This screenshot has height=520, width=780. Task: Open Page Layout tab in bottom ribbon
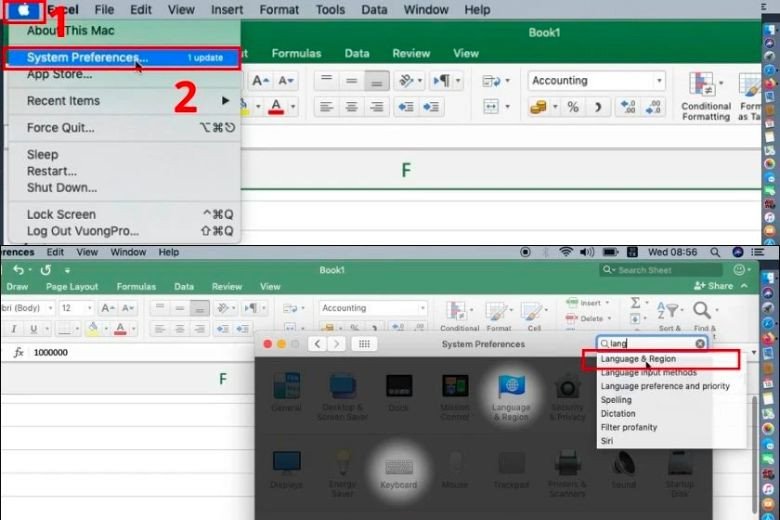pos(72,287)
